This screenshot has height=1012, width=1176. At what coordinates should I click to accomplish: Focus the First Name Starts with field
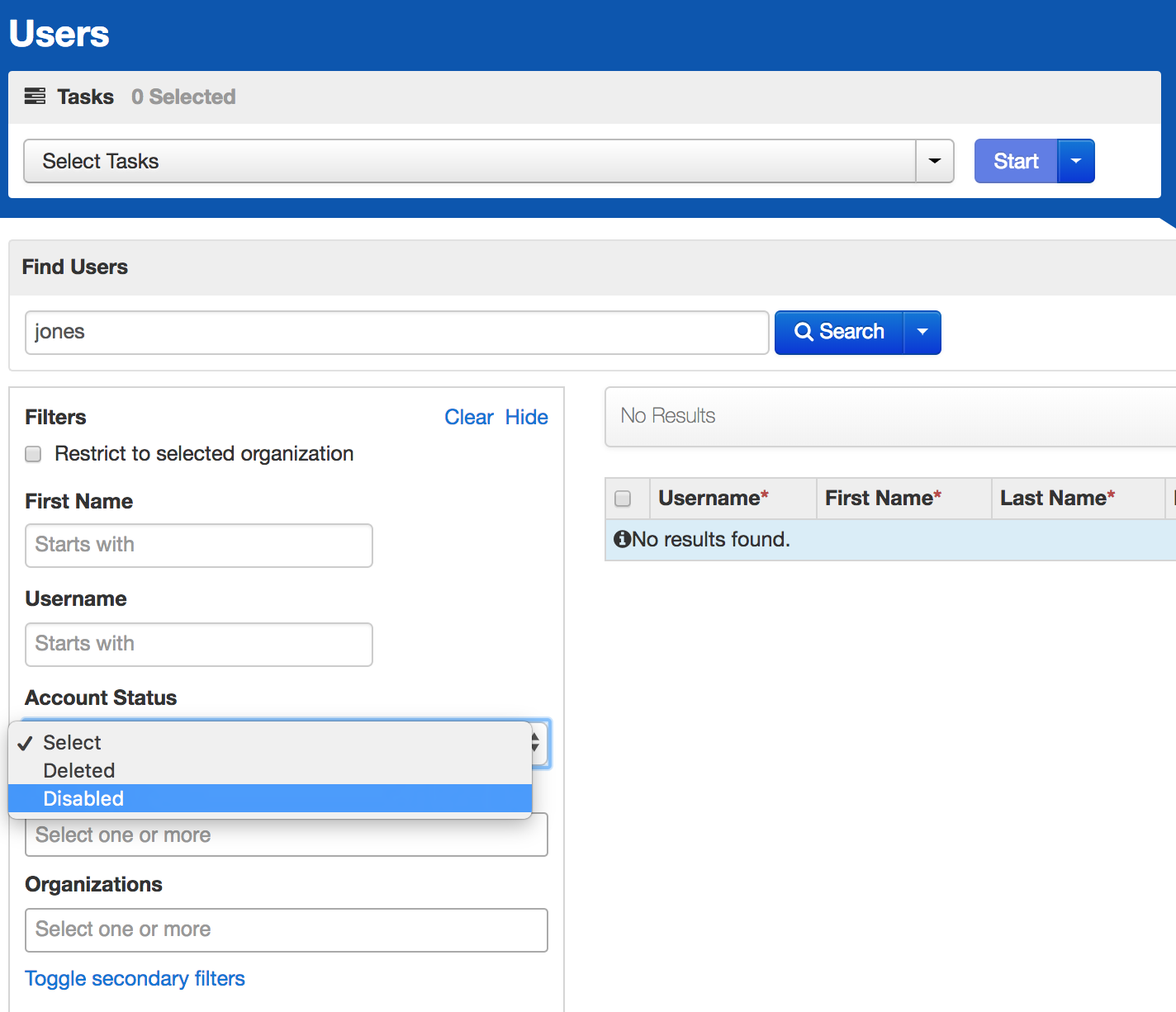tap(198, 546)
